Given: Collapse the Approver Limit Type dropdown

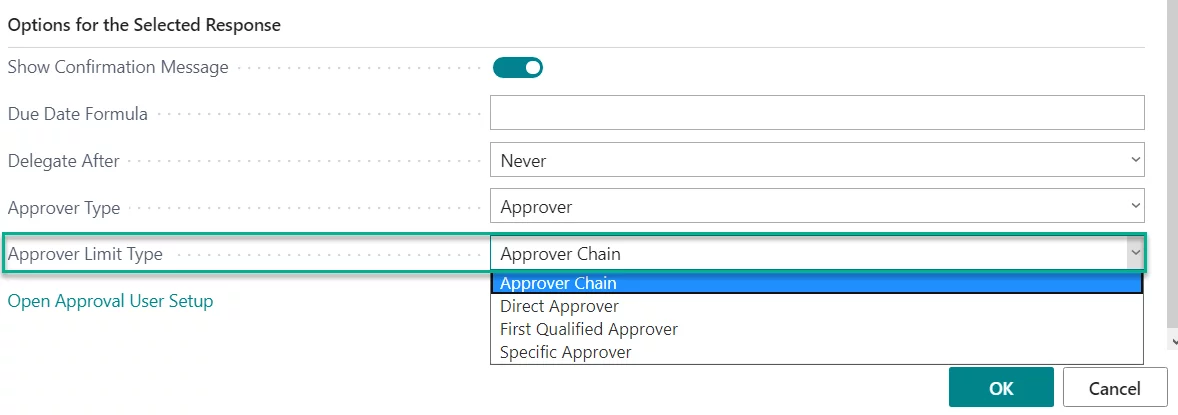Looking at the screenshot, I should [x=1135, y=254].
